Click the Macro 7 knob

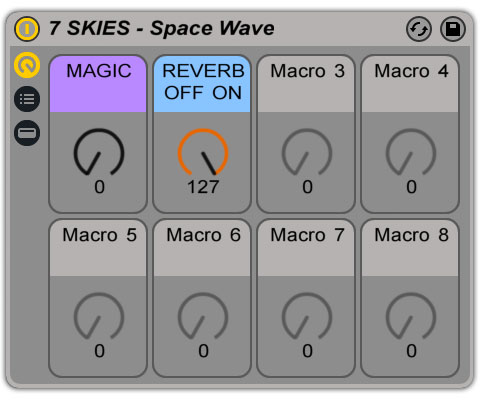pos(307,316)
